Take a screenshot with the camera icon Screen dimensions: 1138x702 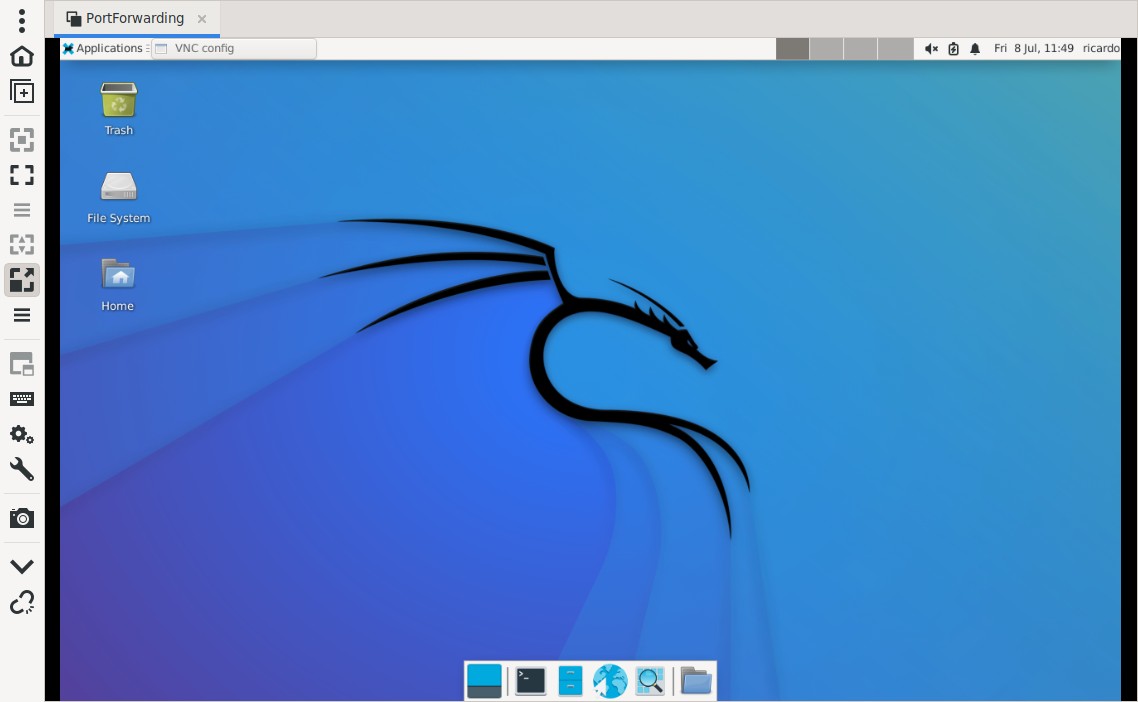[x=22, y=518]
